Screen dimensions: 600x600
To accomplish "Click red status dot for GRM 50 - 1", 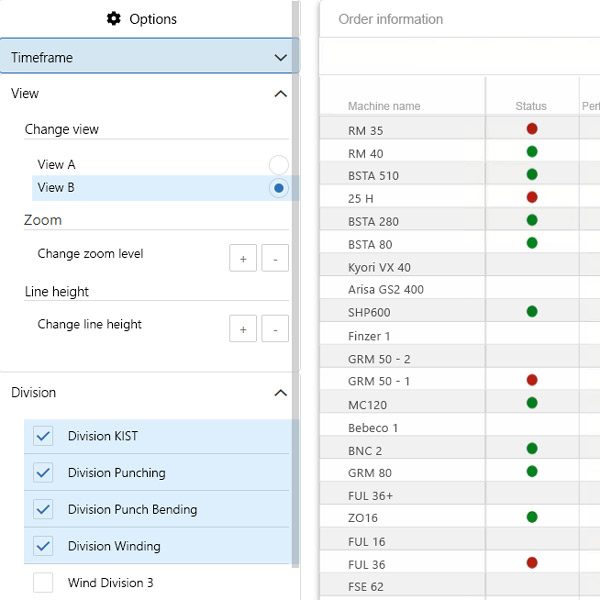I will 532,380.
